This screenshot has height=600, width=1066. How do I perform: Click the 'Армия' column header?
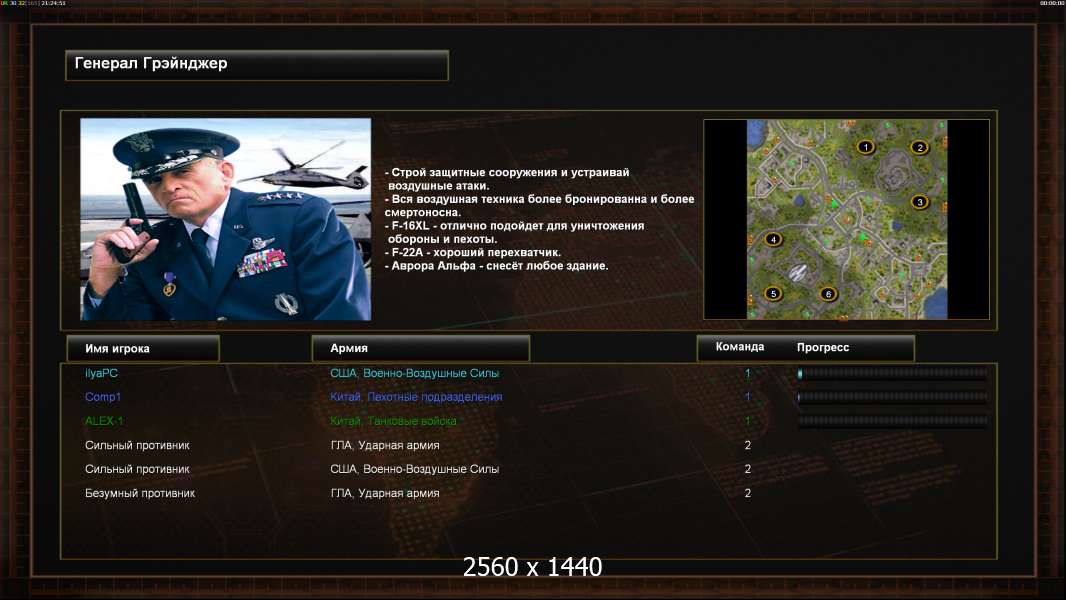[x=420, y=348]
